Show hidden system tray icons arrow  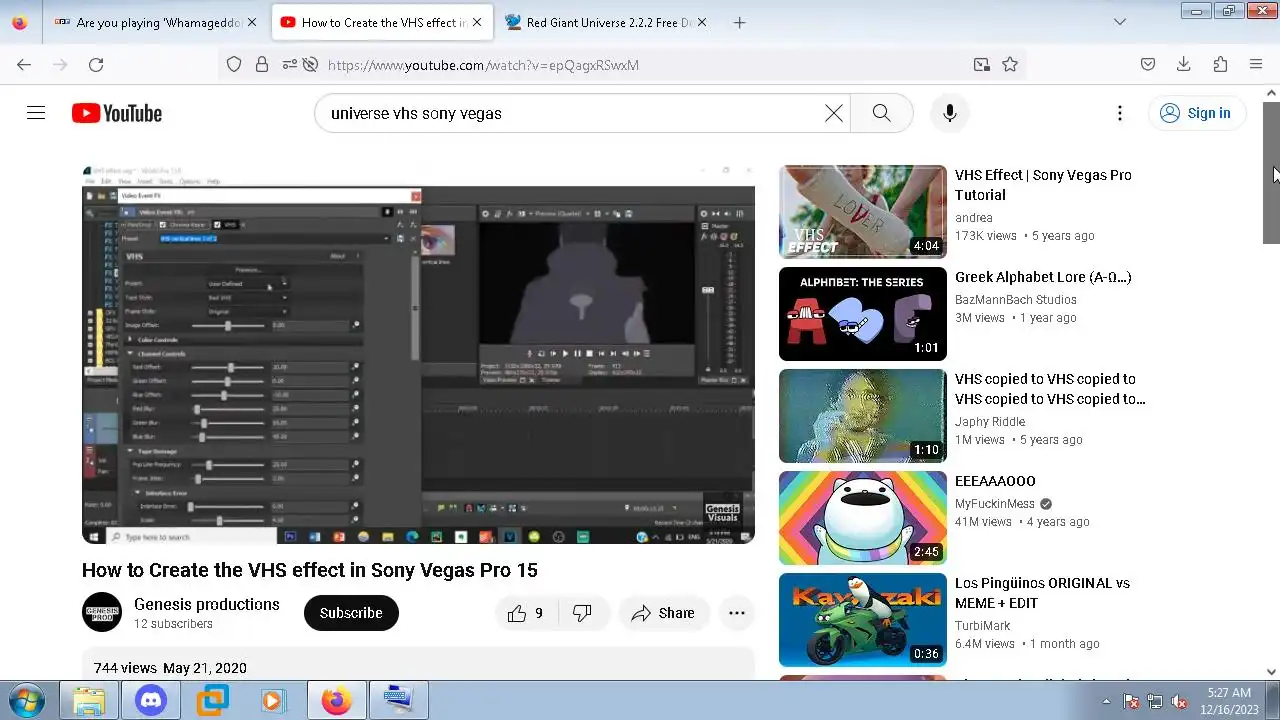click(1106, 701)
